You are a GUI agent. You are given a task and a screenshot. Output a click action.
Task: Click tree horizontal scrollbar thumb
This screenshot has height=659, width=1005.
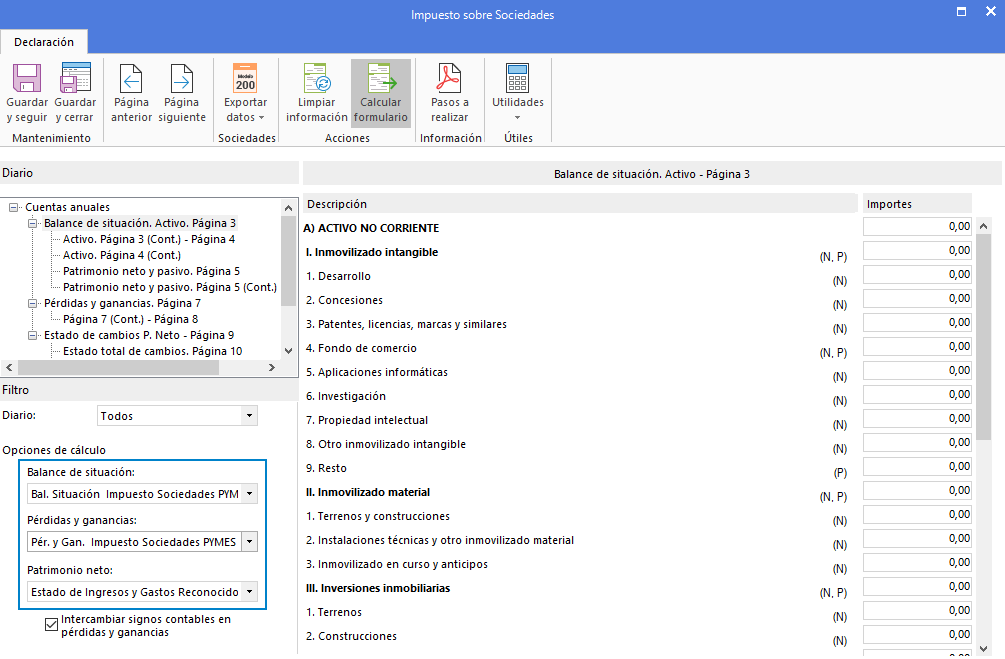pos(119,367)
